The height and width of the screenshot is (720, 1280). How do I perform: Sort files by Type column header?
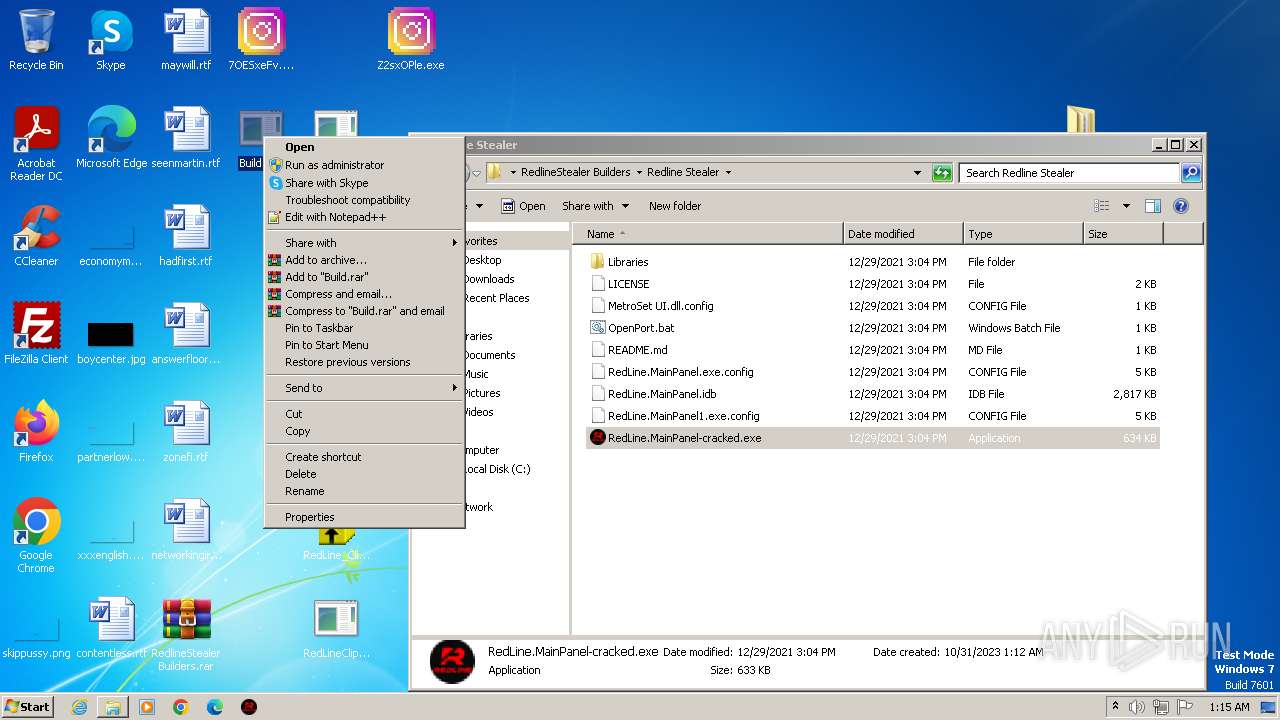point(1024,234)
